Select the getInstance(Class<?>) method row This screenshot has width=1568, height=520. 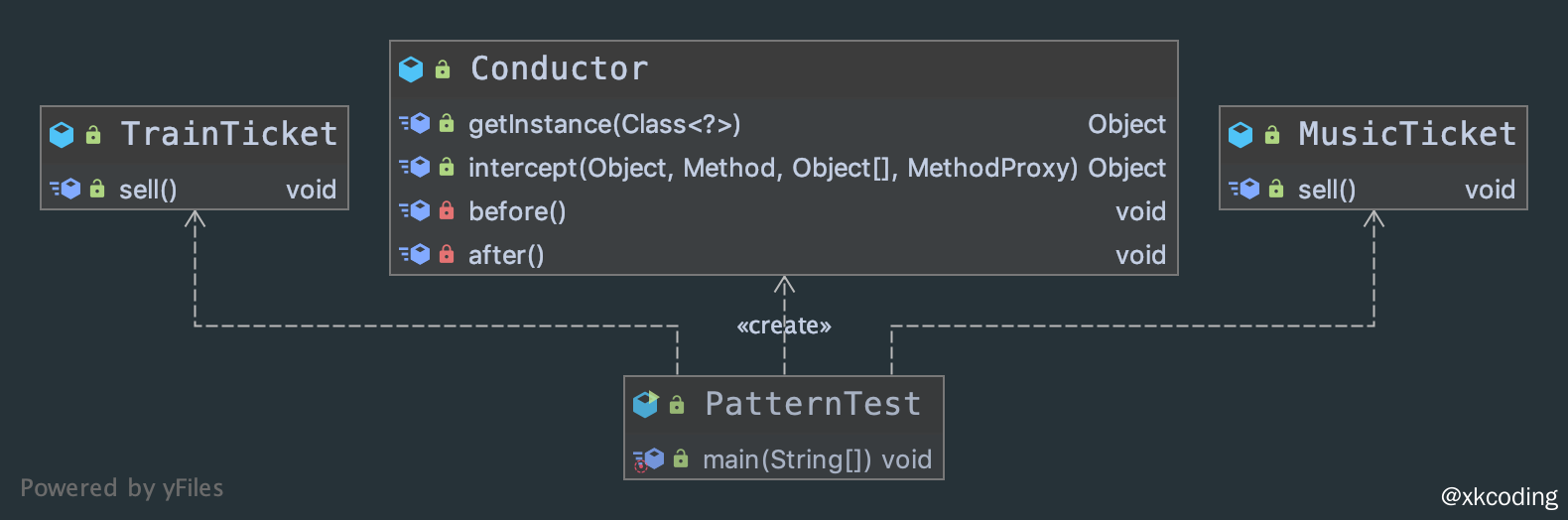click(604, 124)
